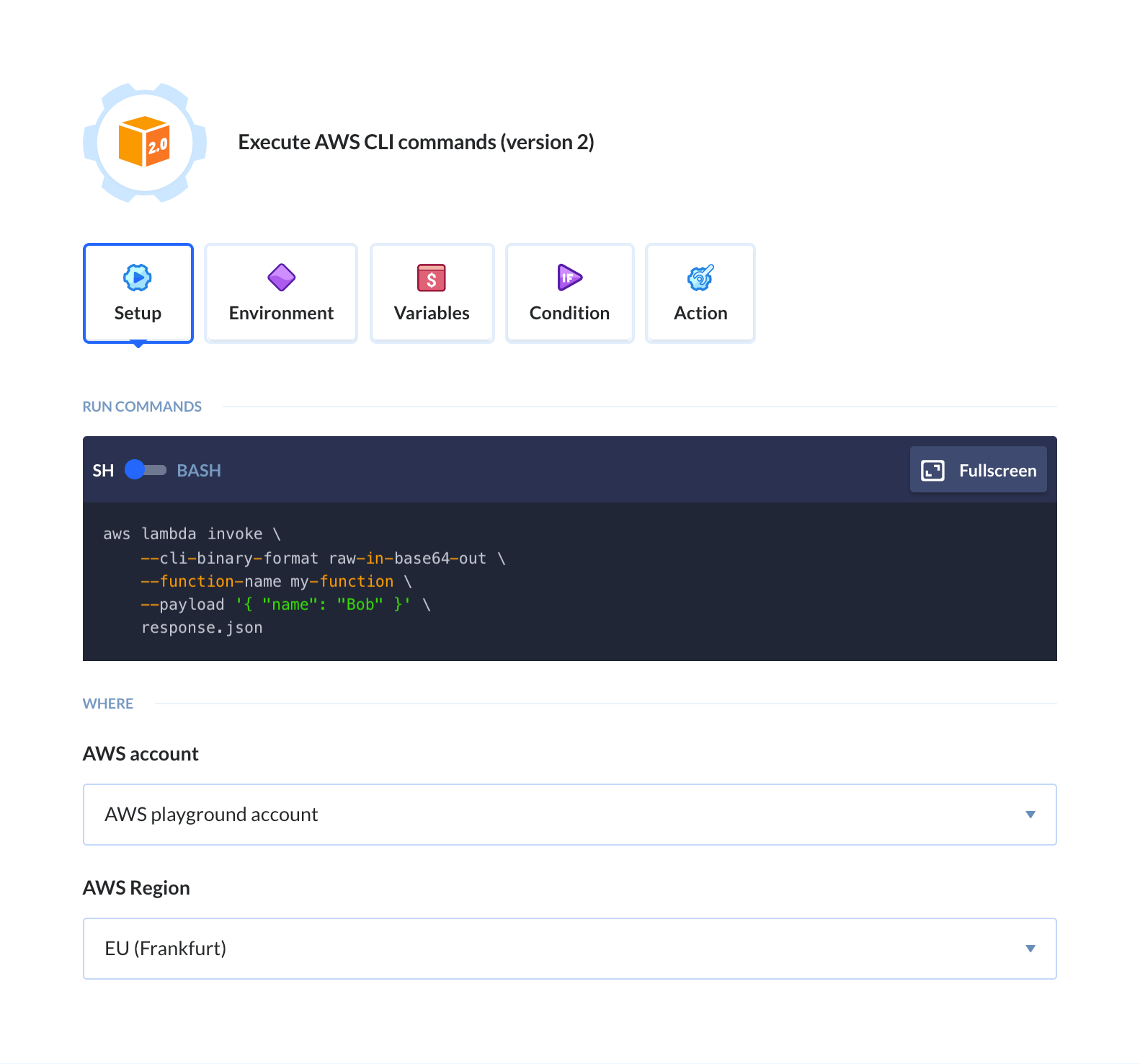The height and width of the screenshot is (1064, 1140).
Task: Click the --payload line in editor
Action: 286,605
